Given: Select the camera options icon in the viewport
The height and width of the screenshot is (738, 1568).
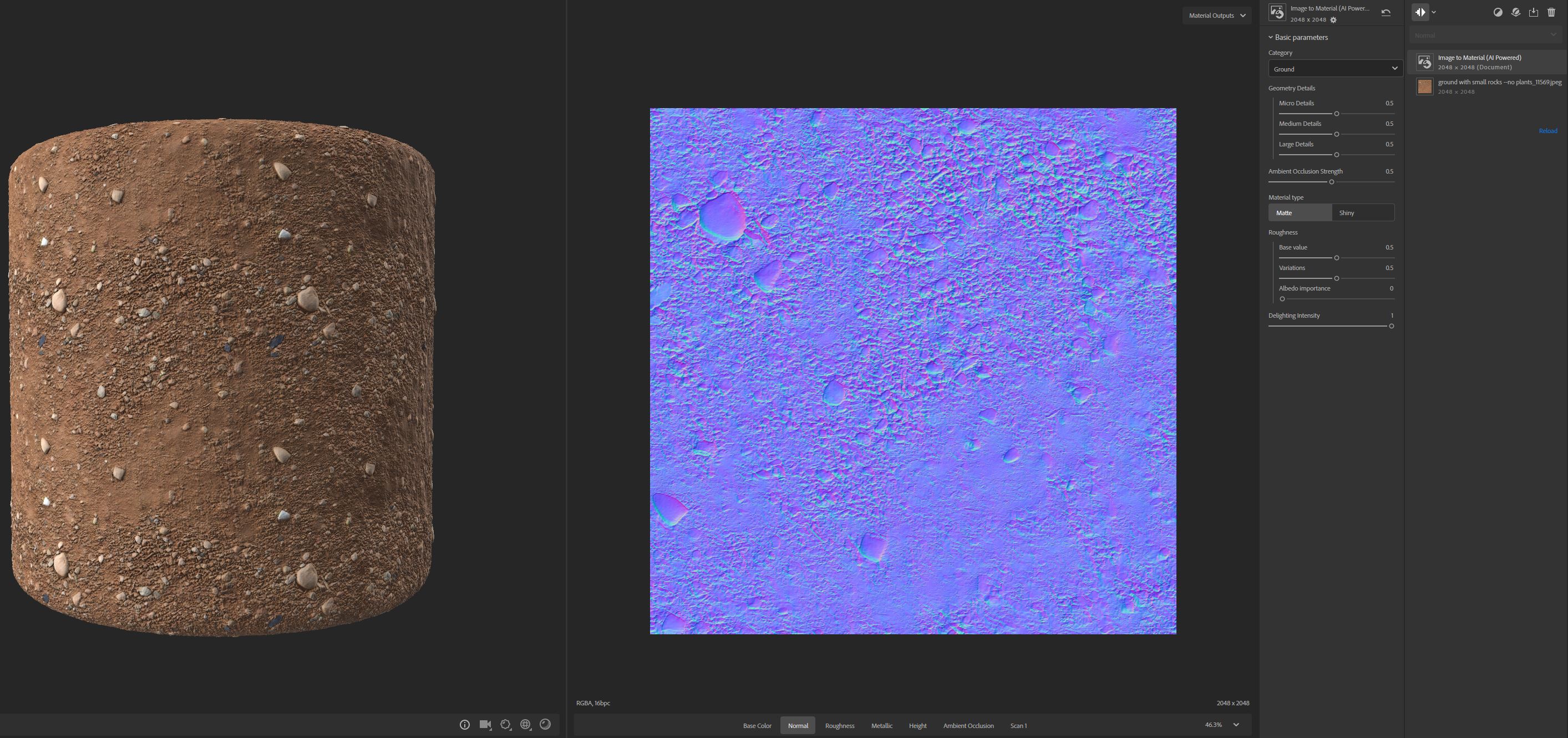Looking at the screenshot, I should point(485,725).
